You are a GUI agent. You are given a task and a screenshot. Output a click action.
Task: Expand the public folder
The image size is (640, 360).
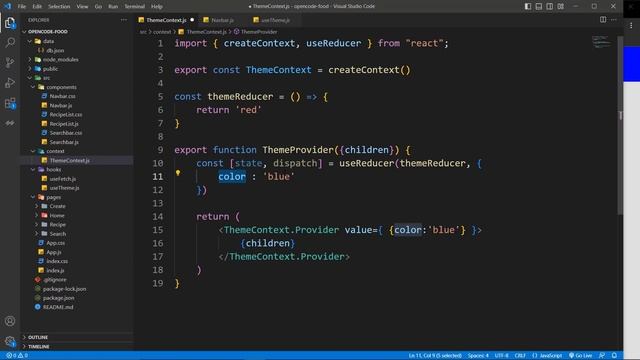click(50, 69)
